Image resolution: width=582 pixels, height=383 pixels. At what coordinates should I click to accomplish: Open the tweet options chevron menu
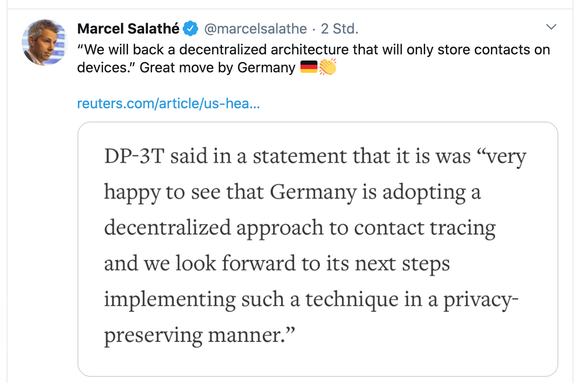tap(551, 27)
